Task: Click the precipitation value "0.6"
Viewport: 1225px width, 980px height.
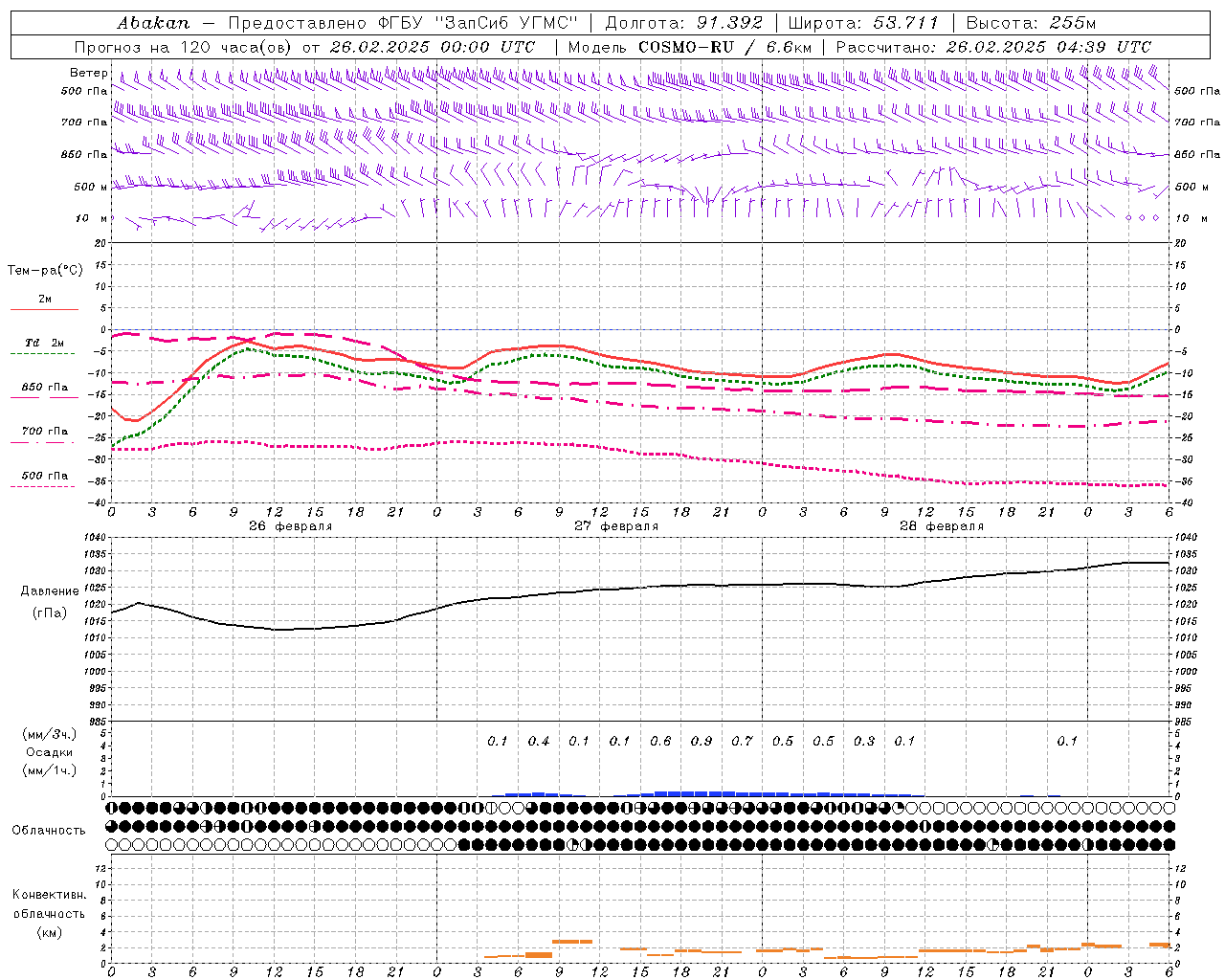Action: click(x=660, y=741)
